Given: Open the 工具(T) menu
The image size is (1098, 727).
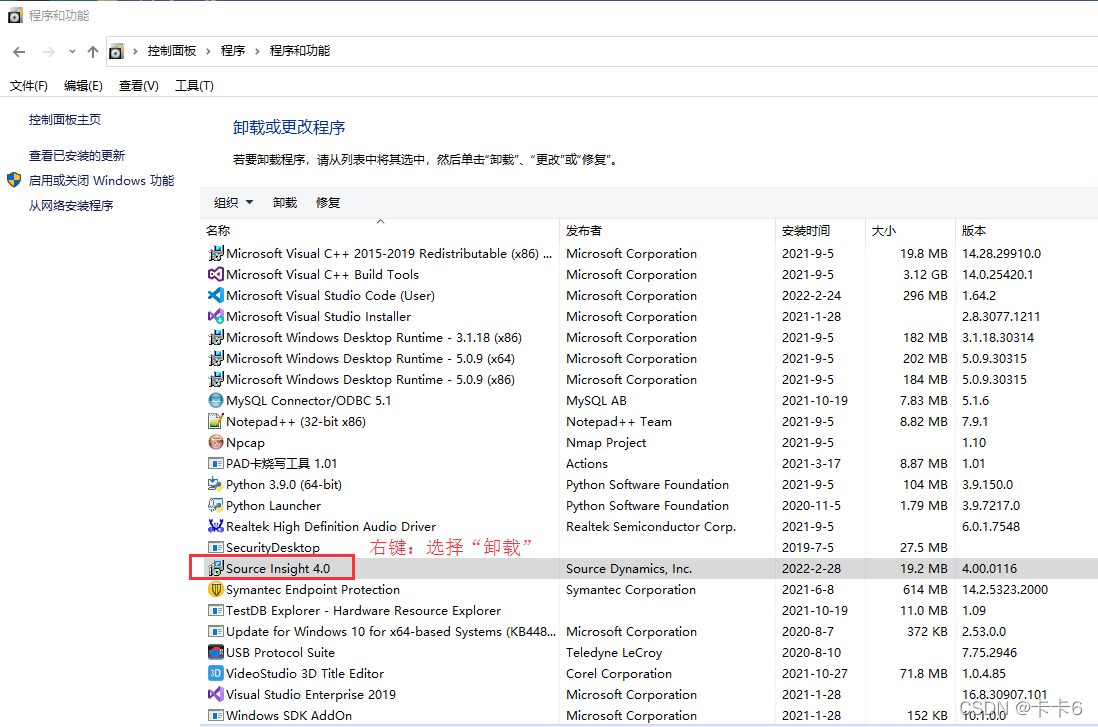Looking at the screenshot, I should [x=194, y=85].
